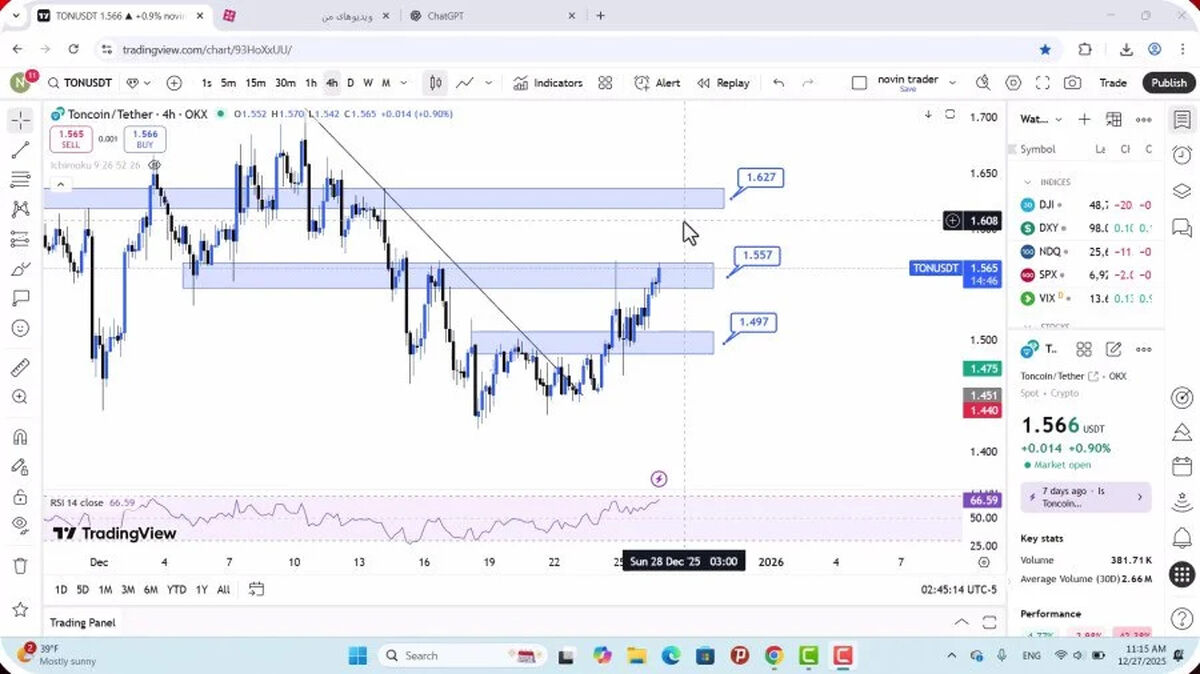Image resolution: width=1200 pixels, height=674 pixels.
Task: Open watchlist advanced view icon
Action: click(x=1114, y=119)
